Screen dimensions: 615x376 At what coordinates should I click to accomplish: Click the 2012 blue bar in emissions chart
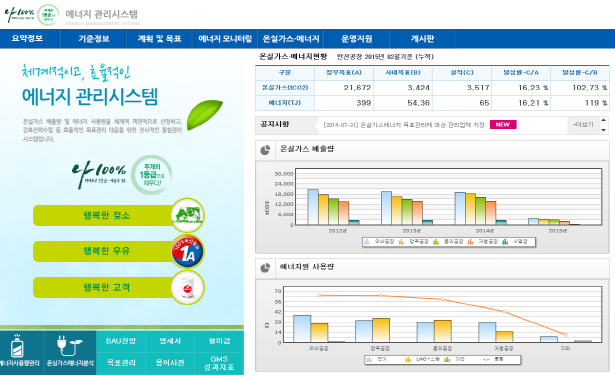coord(313,207)
